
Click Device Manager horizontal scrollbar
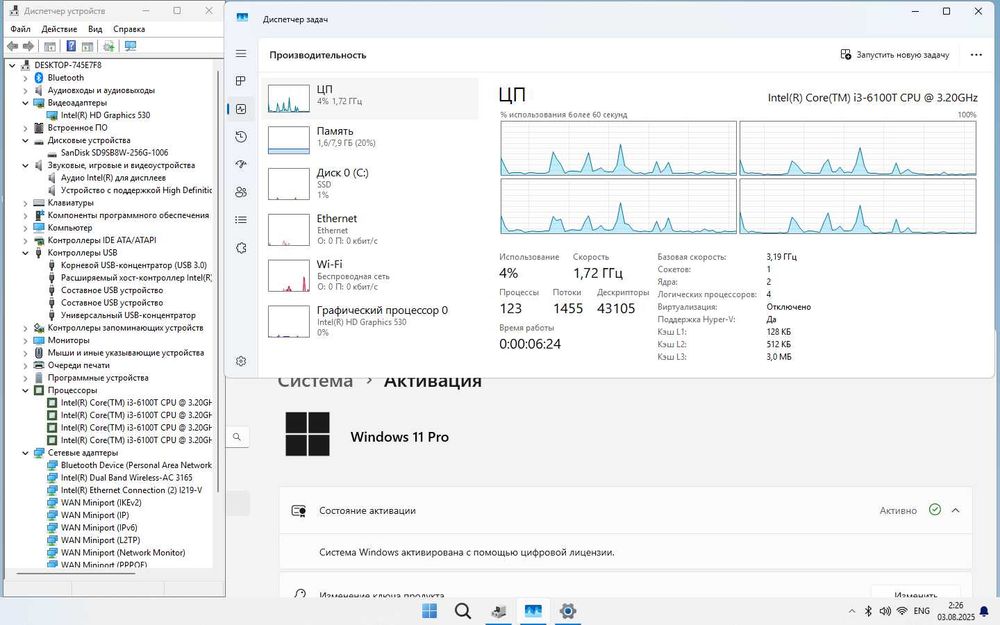click(77, 573)
